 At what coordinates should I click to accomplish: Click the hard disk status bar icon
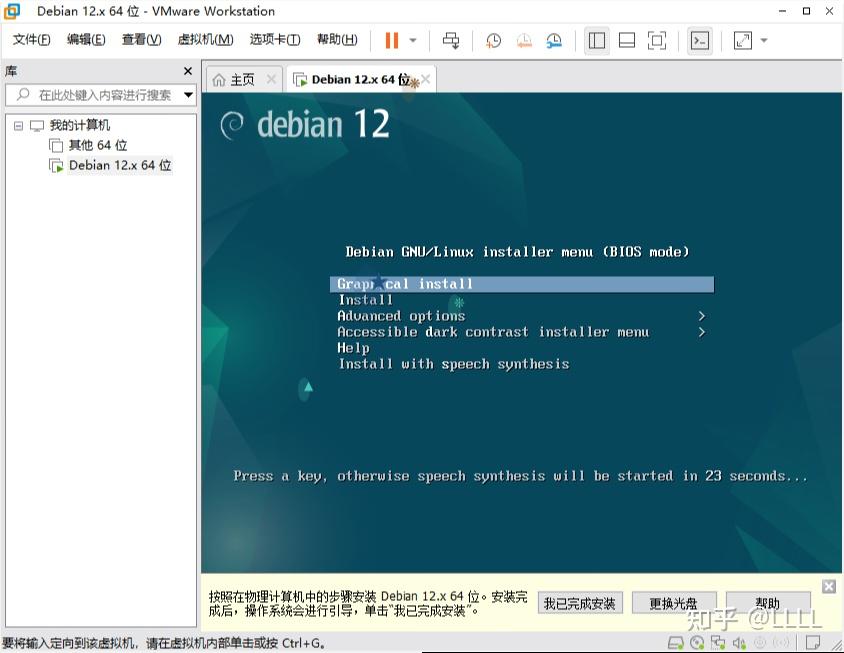(676, 642)
